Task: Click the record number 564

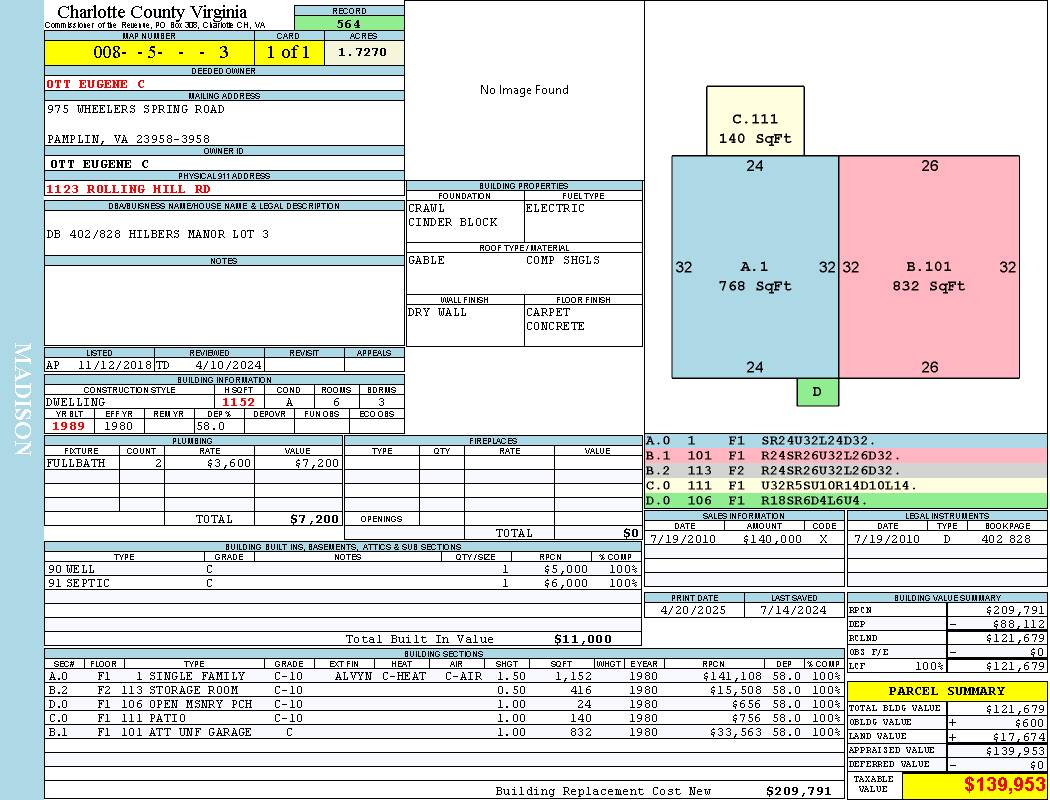Action: 349,24
